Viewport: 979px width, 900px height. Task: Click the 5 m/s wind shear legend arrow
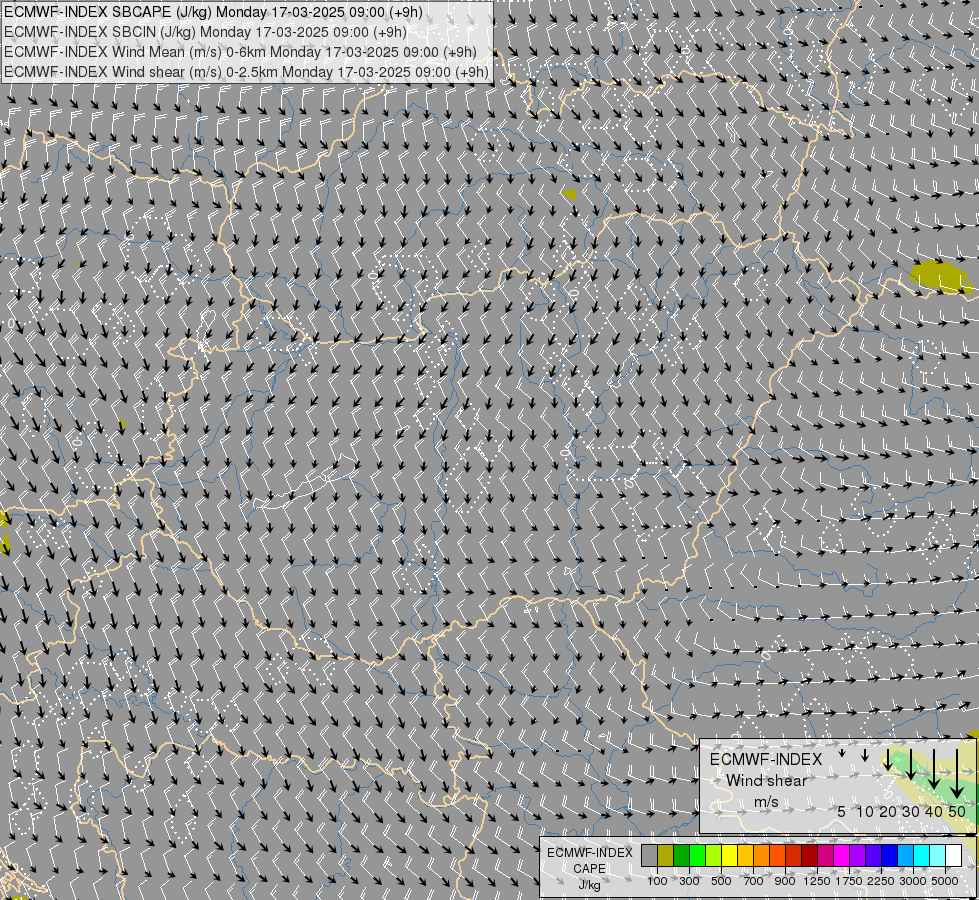click(842, 753)
